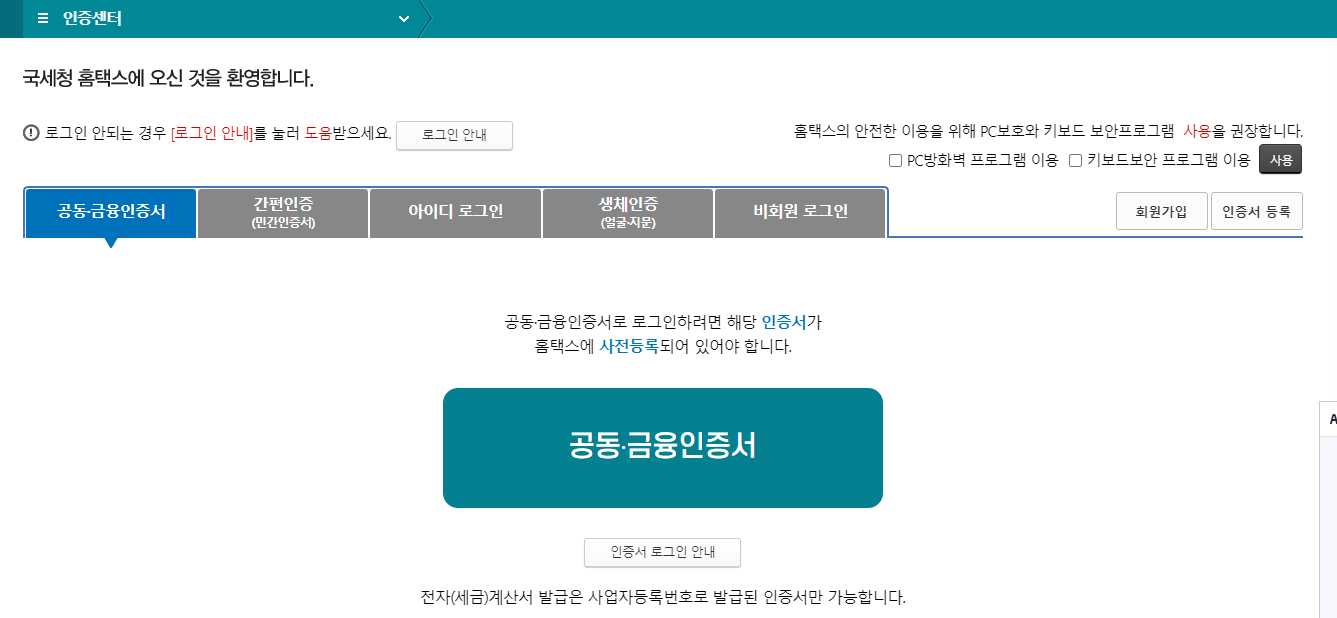Screen dimensions: 1337x618
Task: Click the 인증서 등록 button
Action: pyautogui.click(x=1257, y=211)
